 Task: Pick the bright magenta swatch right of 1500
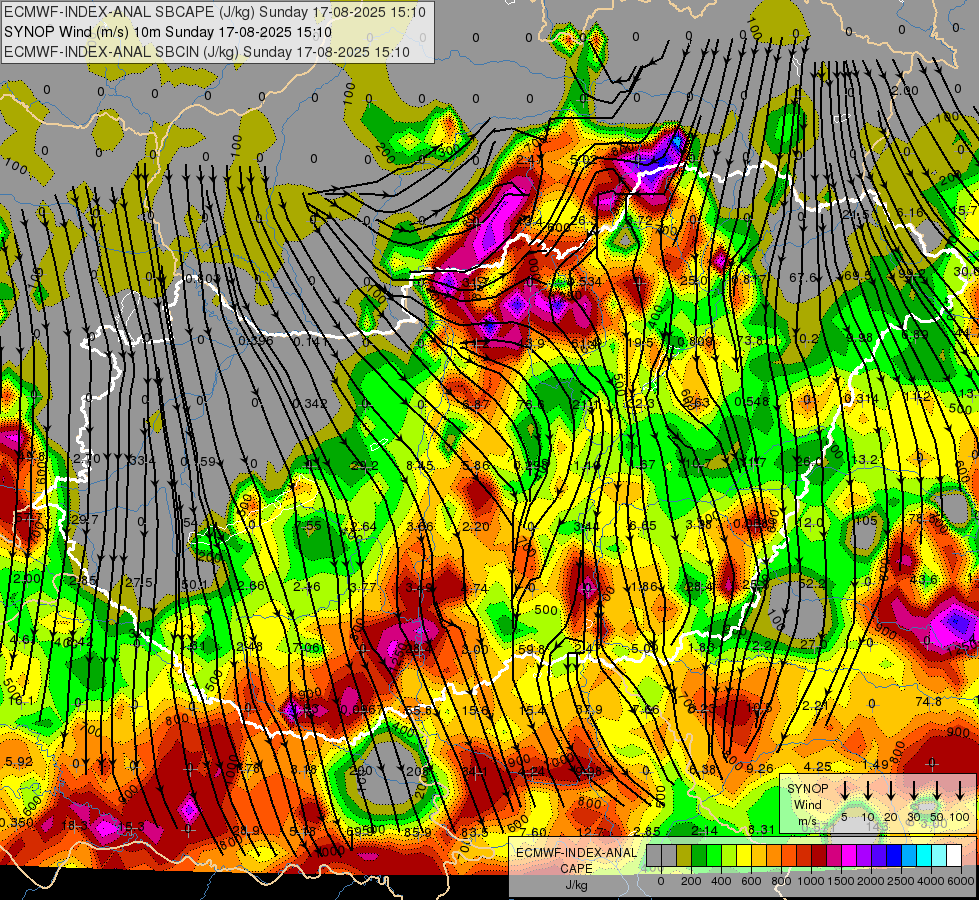[x=849, y=856]
